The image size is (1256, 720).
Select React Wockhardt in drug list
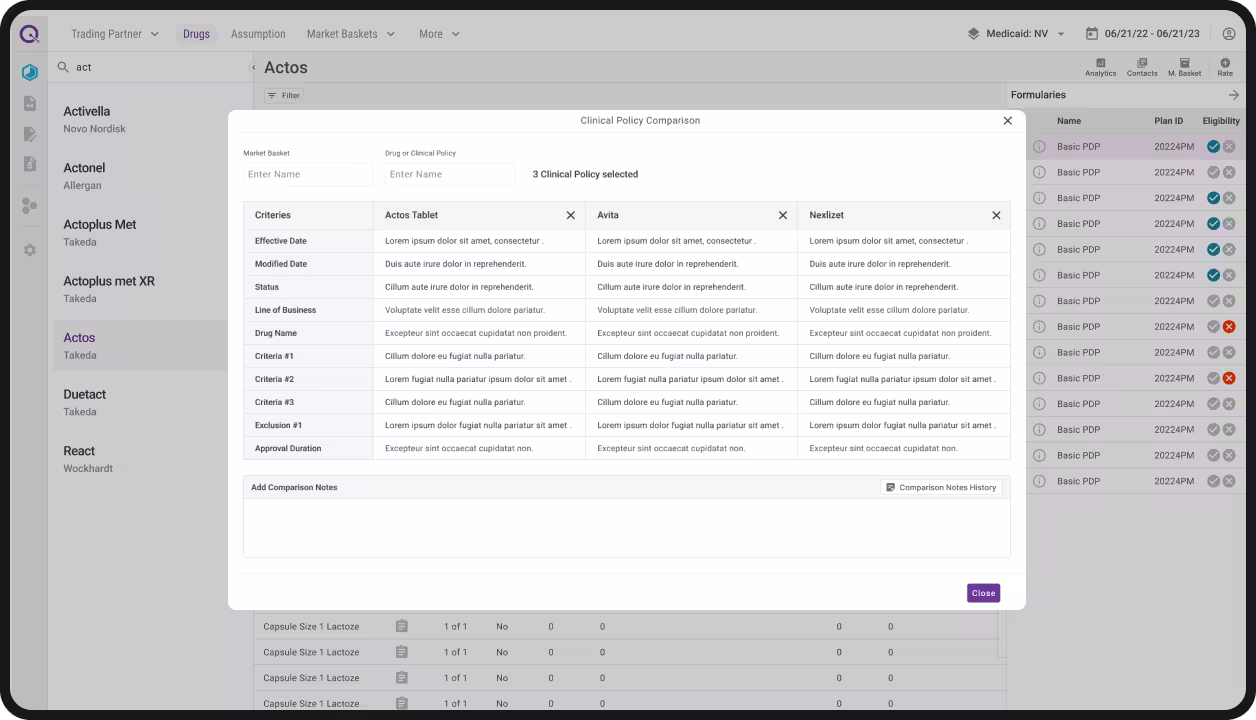140,459
